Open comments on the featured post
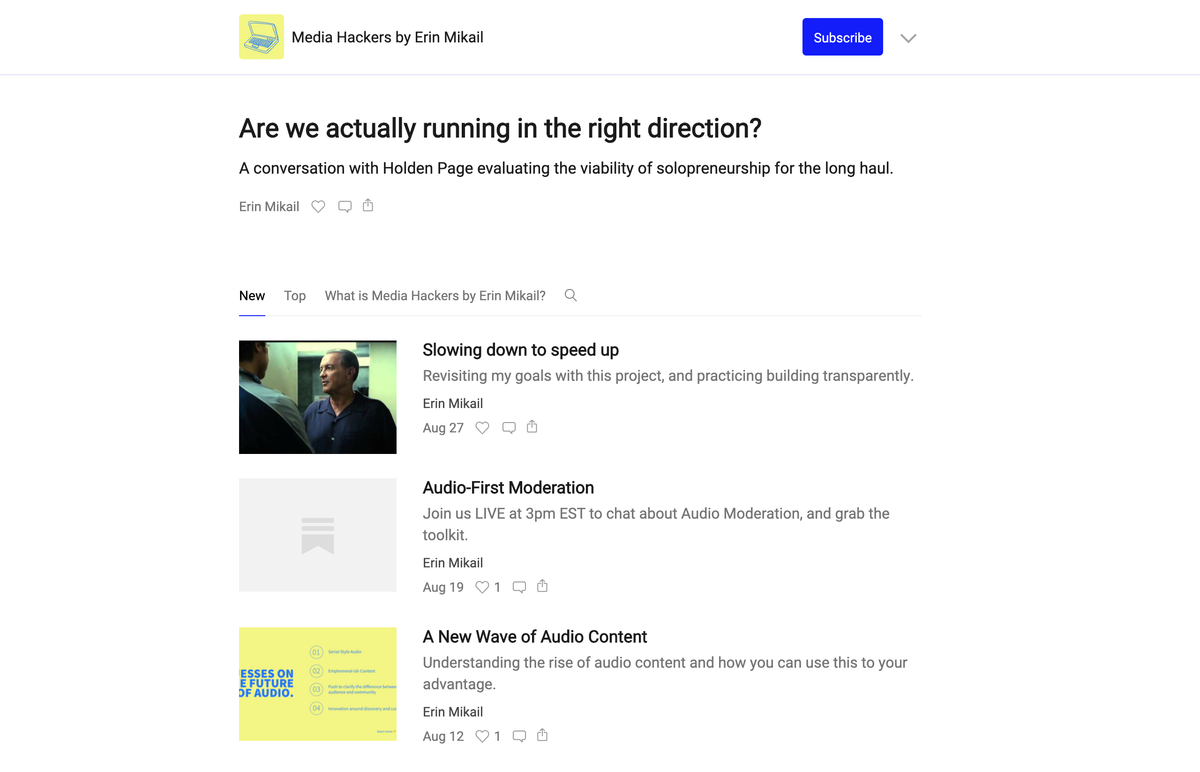This screenshot has width=1200, height=772. coord(345,207)
